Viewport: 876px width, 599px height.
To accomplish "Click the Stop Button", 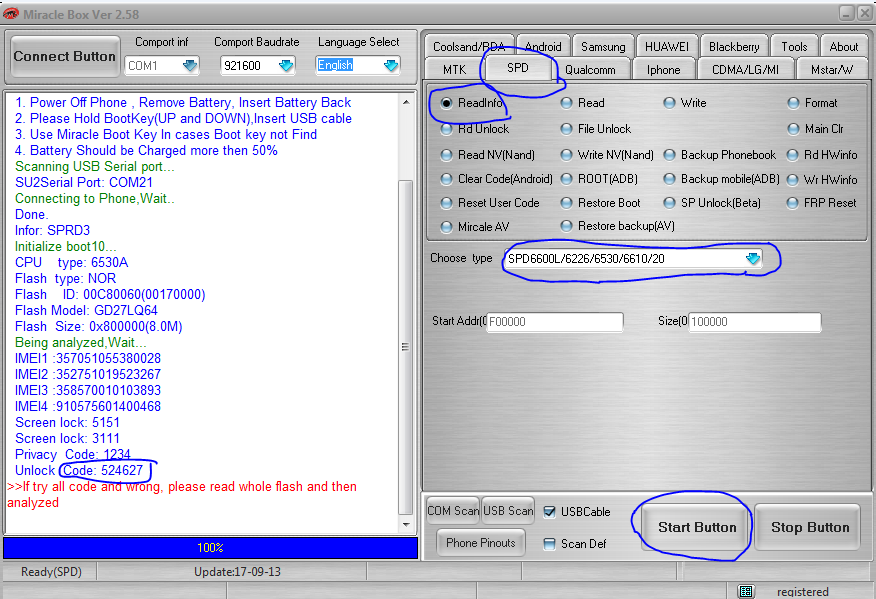I will click(x=809, y=527).
